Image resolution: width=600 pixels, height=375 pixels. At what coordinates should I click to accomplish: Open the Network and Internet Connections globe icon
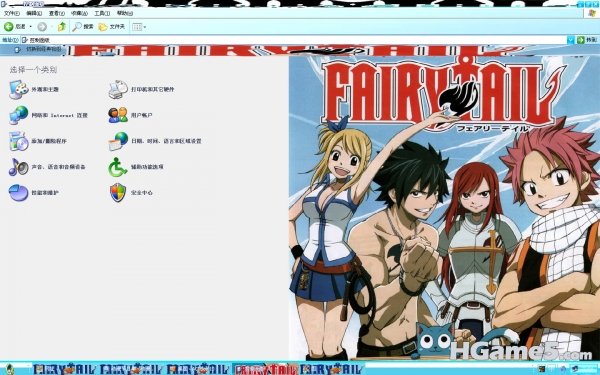18,115
